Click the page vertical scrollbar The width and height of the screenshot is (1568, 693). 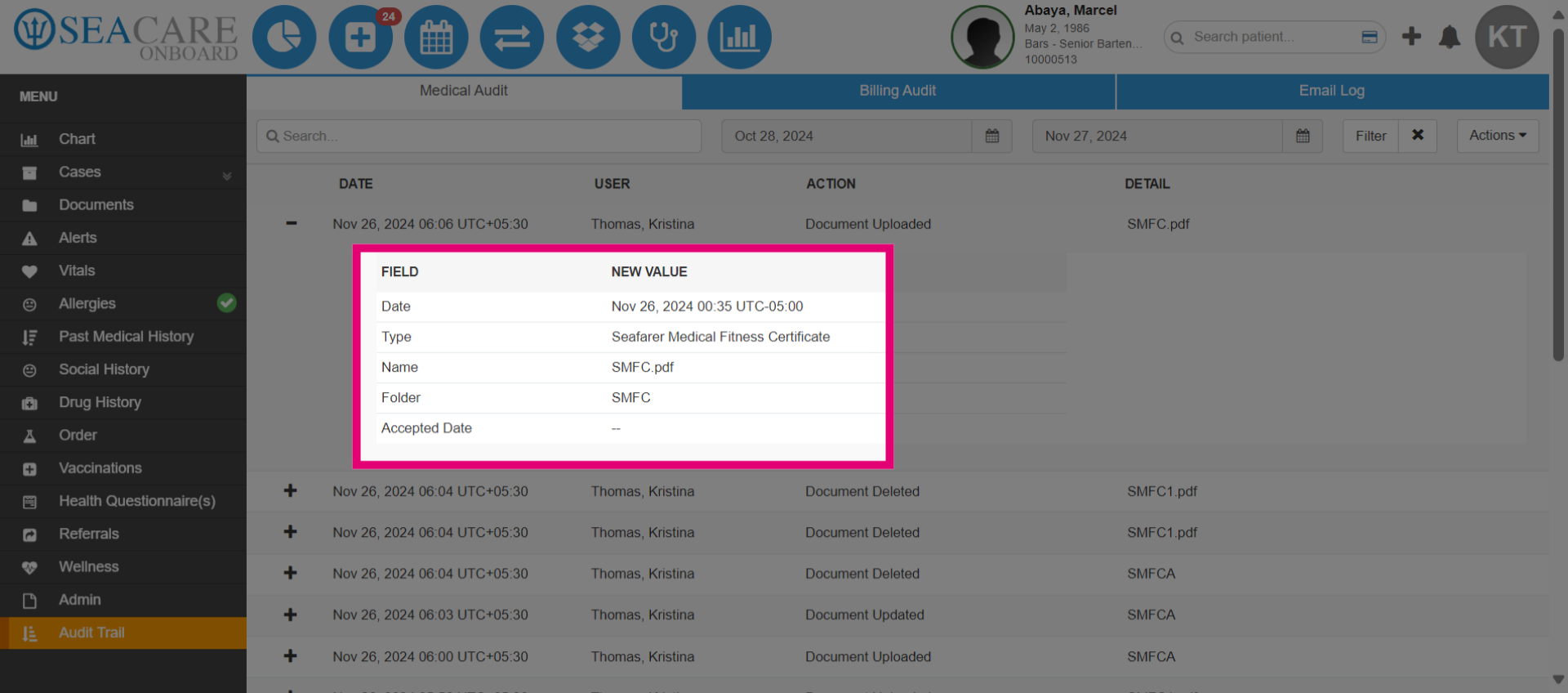pyautogui.click(x=1558, y=196)
